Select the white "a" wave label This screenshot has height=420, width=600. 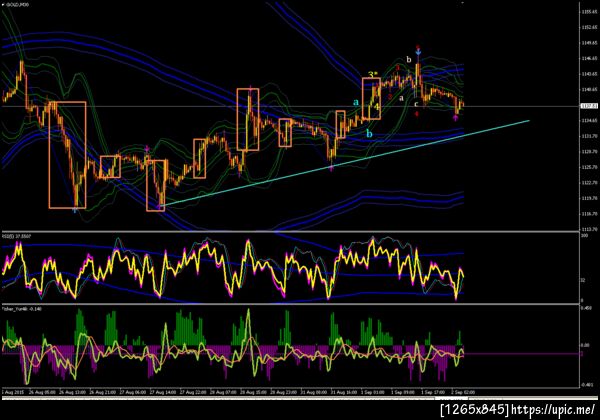[x=401, y=98]
